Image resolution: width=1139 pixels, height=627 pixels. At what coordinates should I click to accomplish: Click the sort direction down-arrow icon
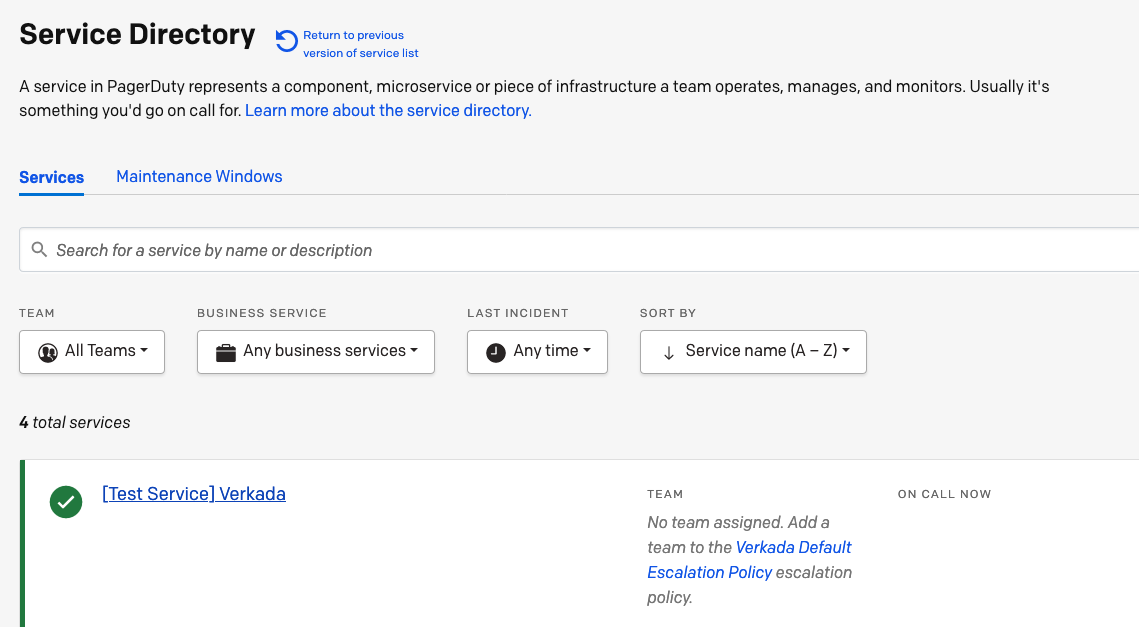pyautogui.click(x=669, y=352)
